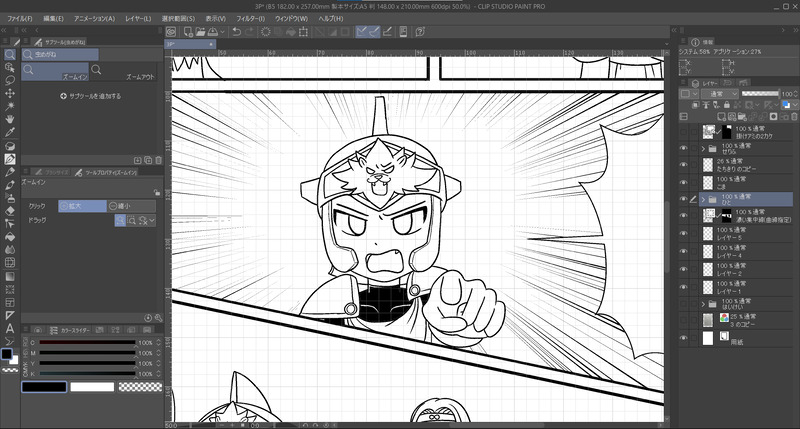The image size is (800, 429).
Task: Select the Fill bucket tool
Action: tap(10, 237)
